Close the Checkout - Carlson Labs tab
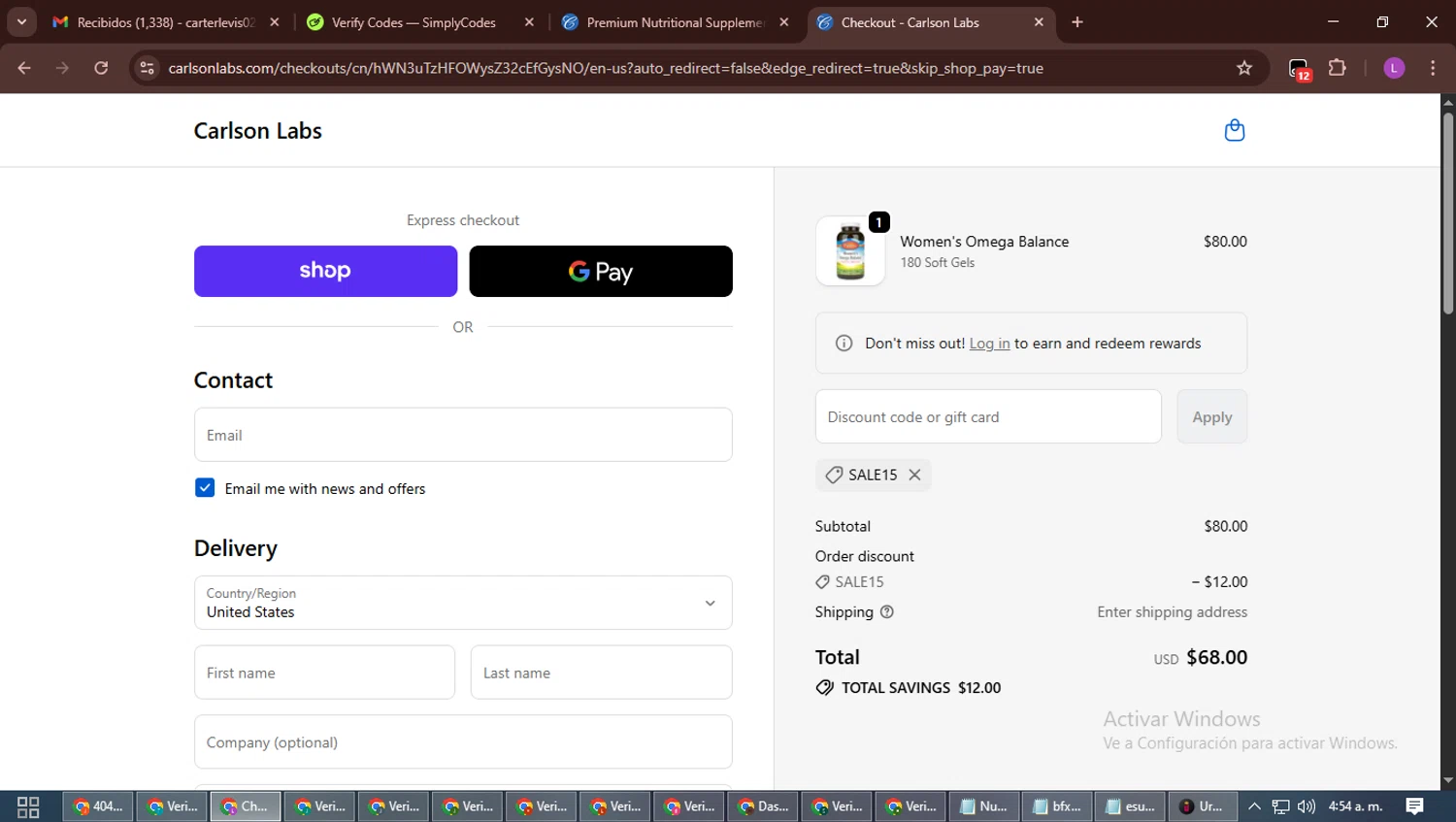 click(1039, 22)
